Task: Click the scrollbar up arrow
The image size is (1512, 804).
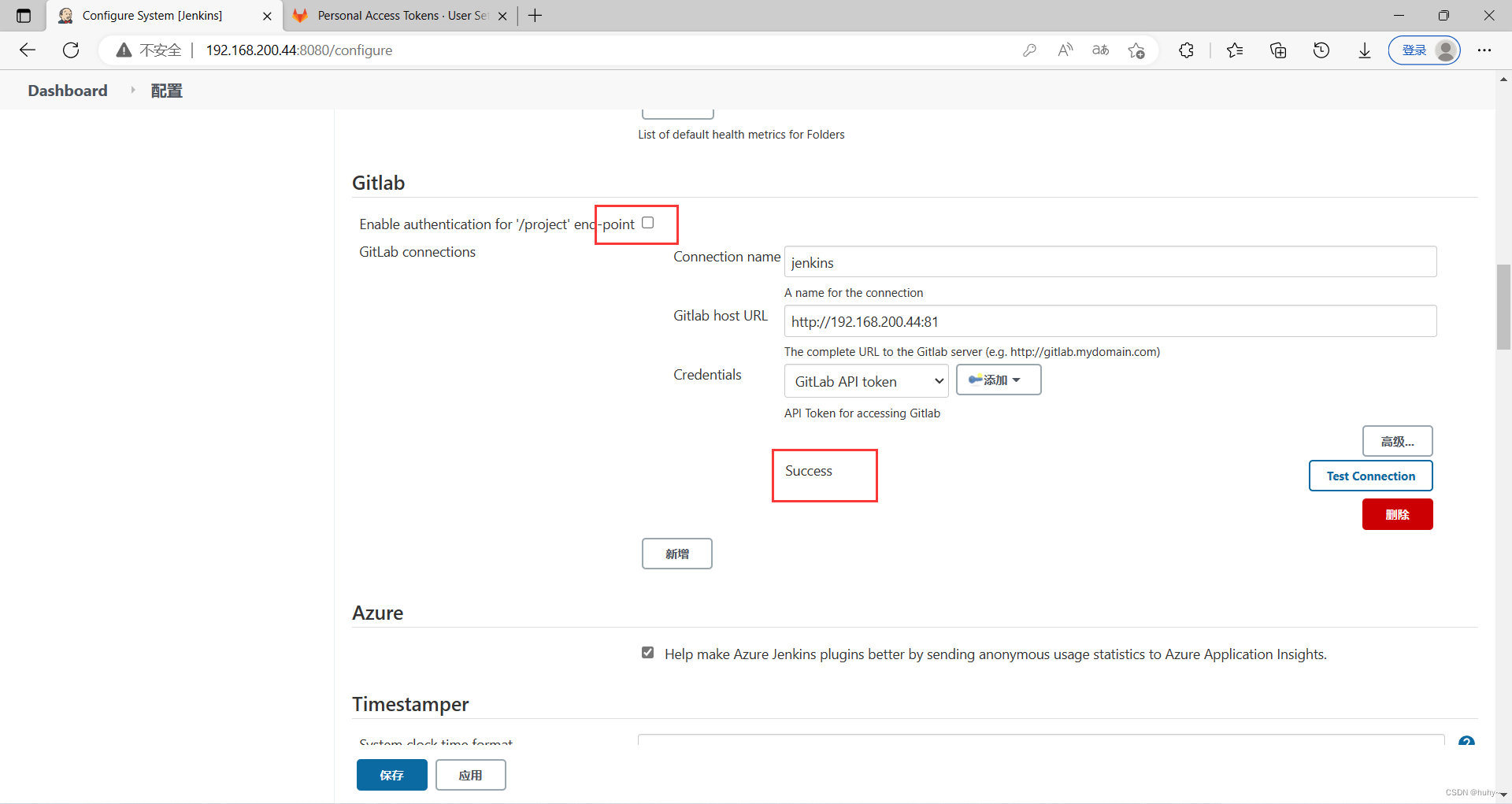Action: 1503,80
